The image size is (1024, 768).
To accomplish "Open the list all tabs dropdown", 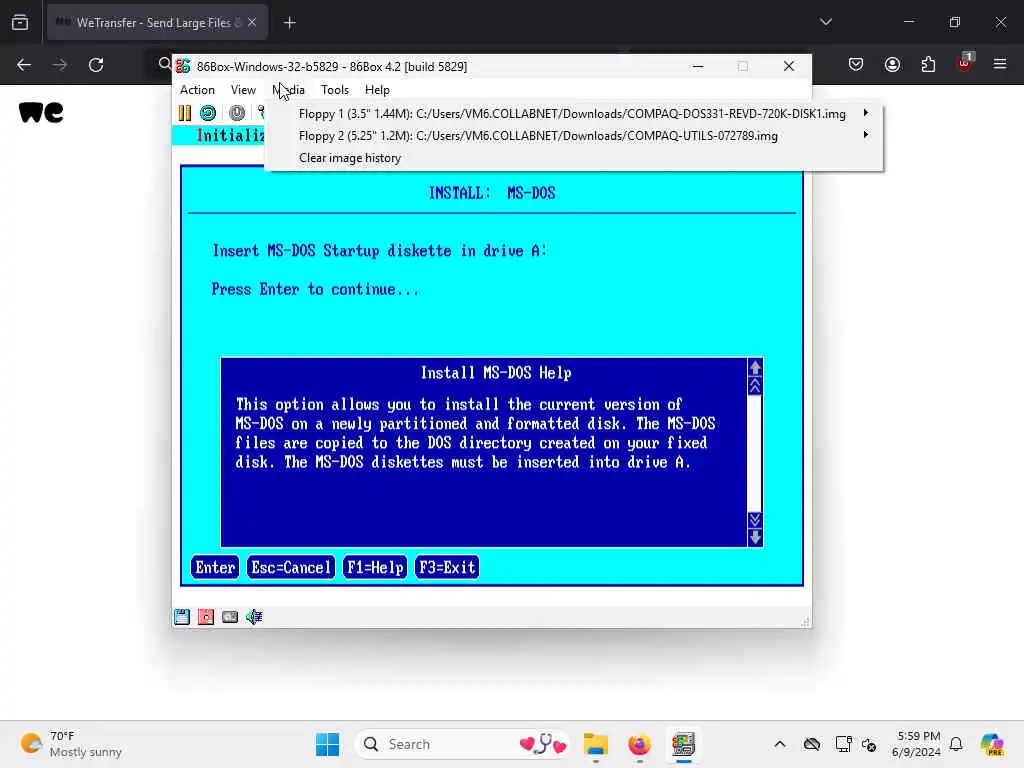I will click(x=825, y=22).
